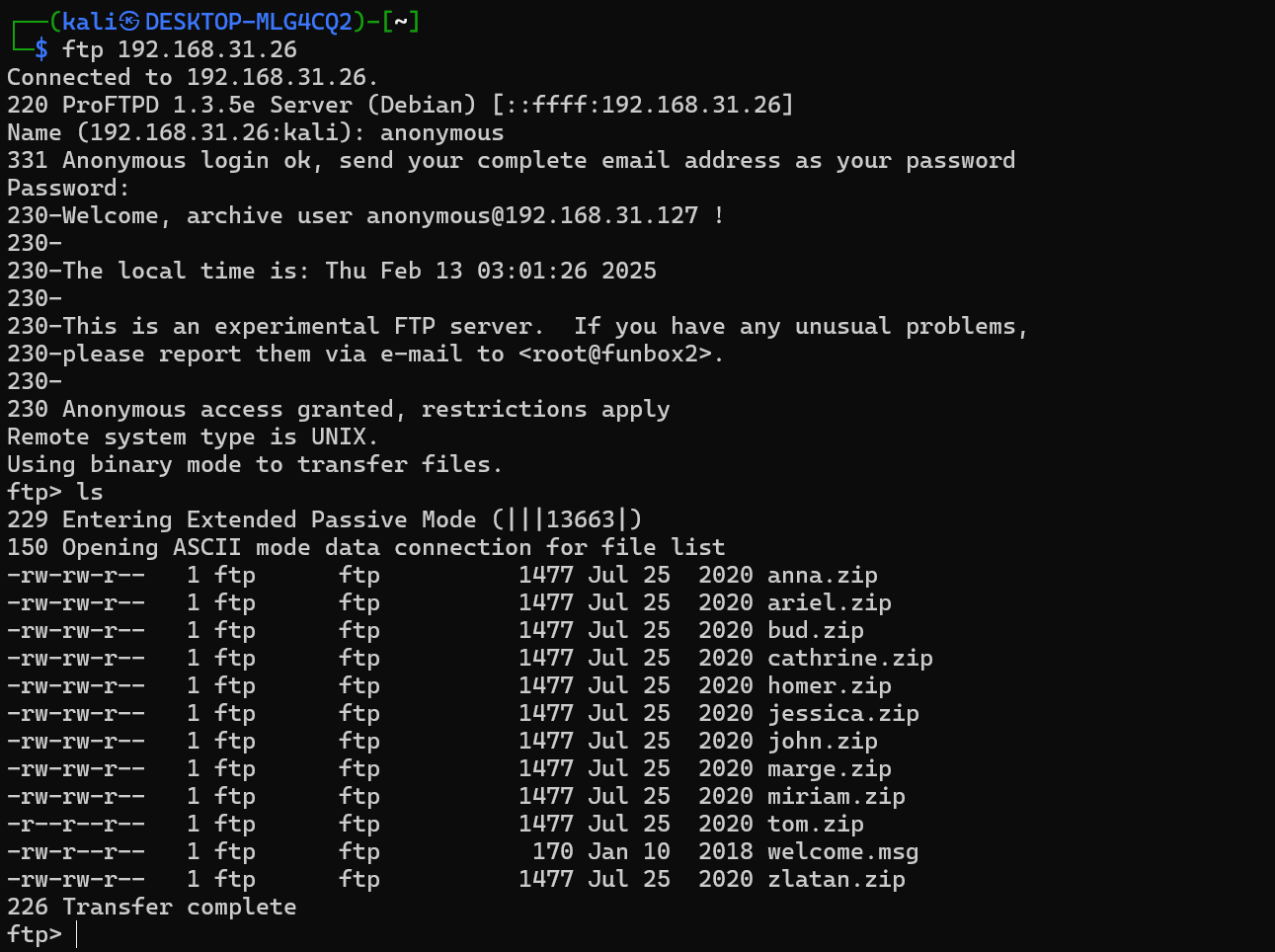Click the '226 Transfer complete' line

(152, 907)
